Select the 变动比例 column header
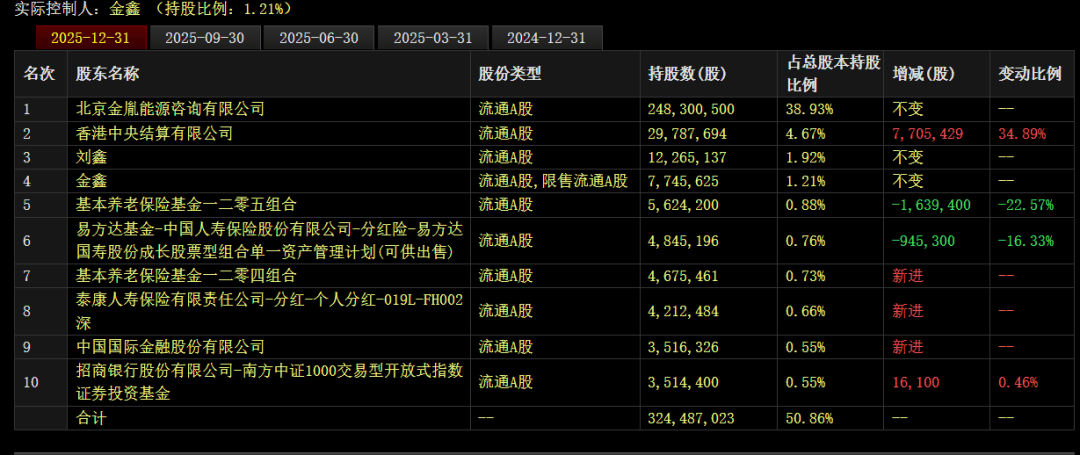This screenshot has height=455, width=1080. point(1029,74)
